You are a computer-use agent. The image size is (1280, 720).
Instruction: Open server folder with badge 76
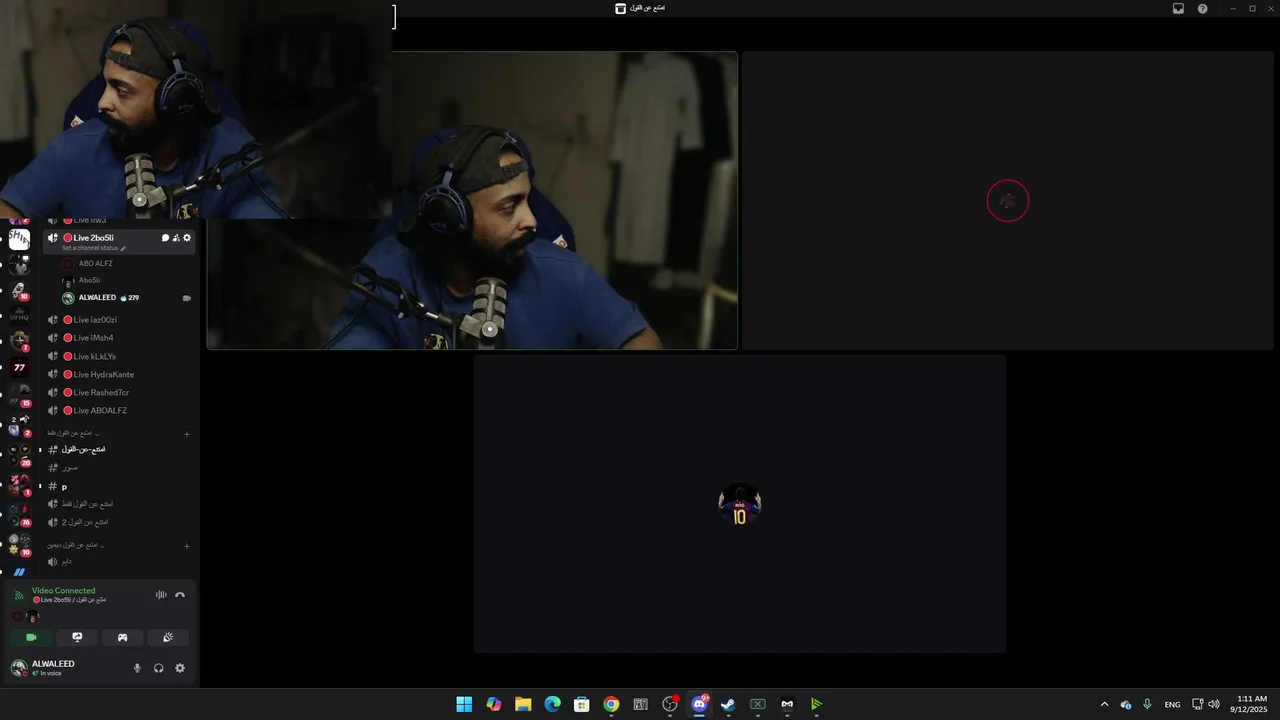(x=19, y=514)
